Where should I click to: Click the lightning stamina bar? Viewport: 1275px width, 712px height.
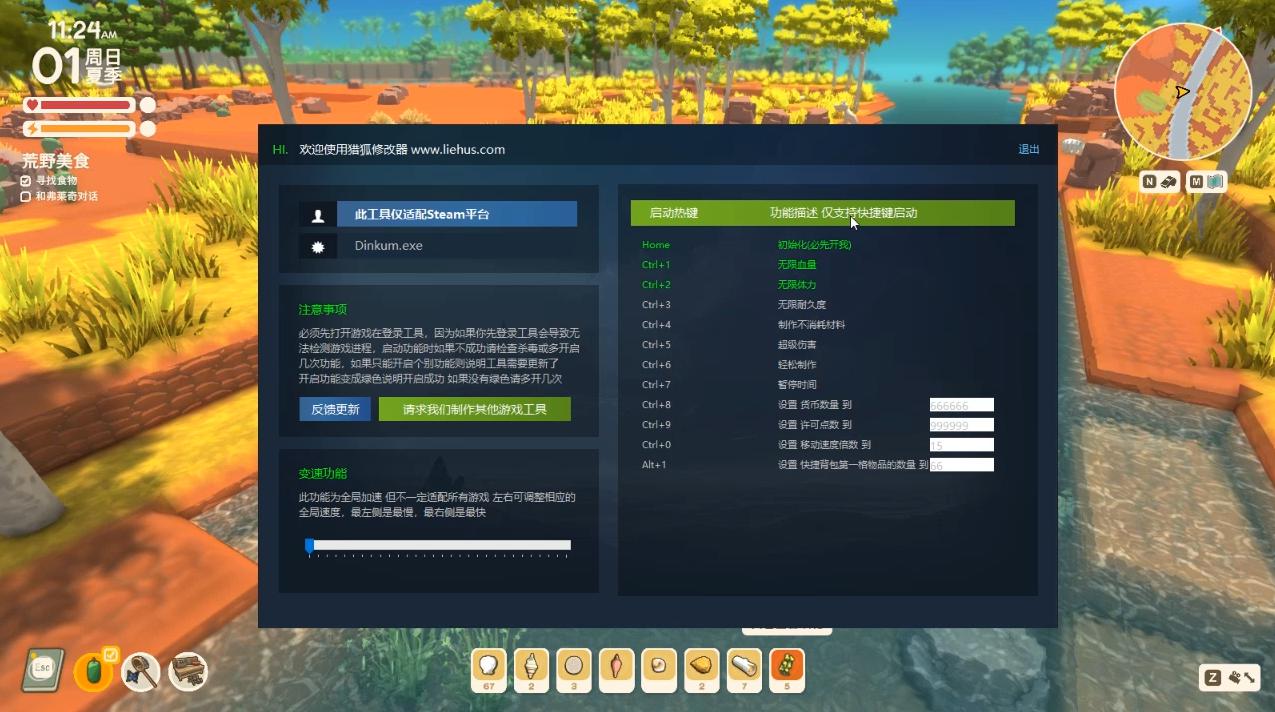[x=80, y=128]
